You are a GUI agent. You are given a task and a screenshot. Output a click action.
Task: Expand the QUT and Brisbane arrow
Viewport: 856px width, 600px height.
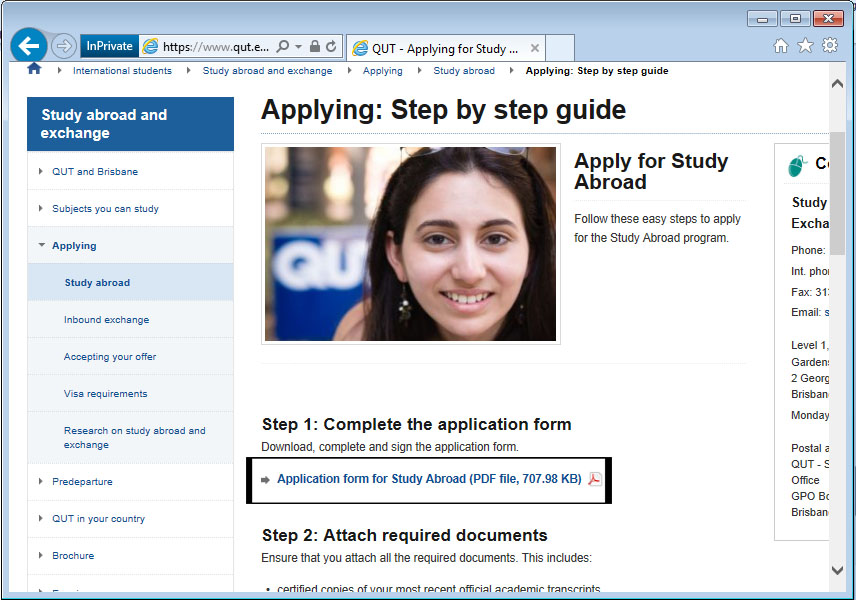(x=40, y=171)
